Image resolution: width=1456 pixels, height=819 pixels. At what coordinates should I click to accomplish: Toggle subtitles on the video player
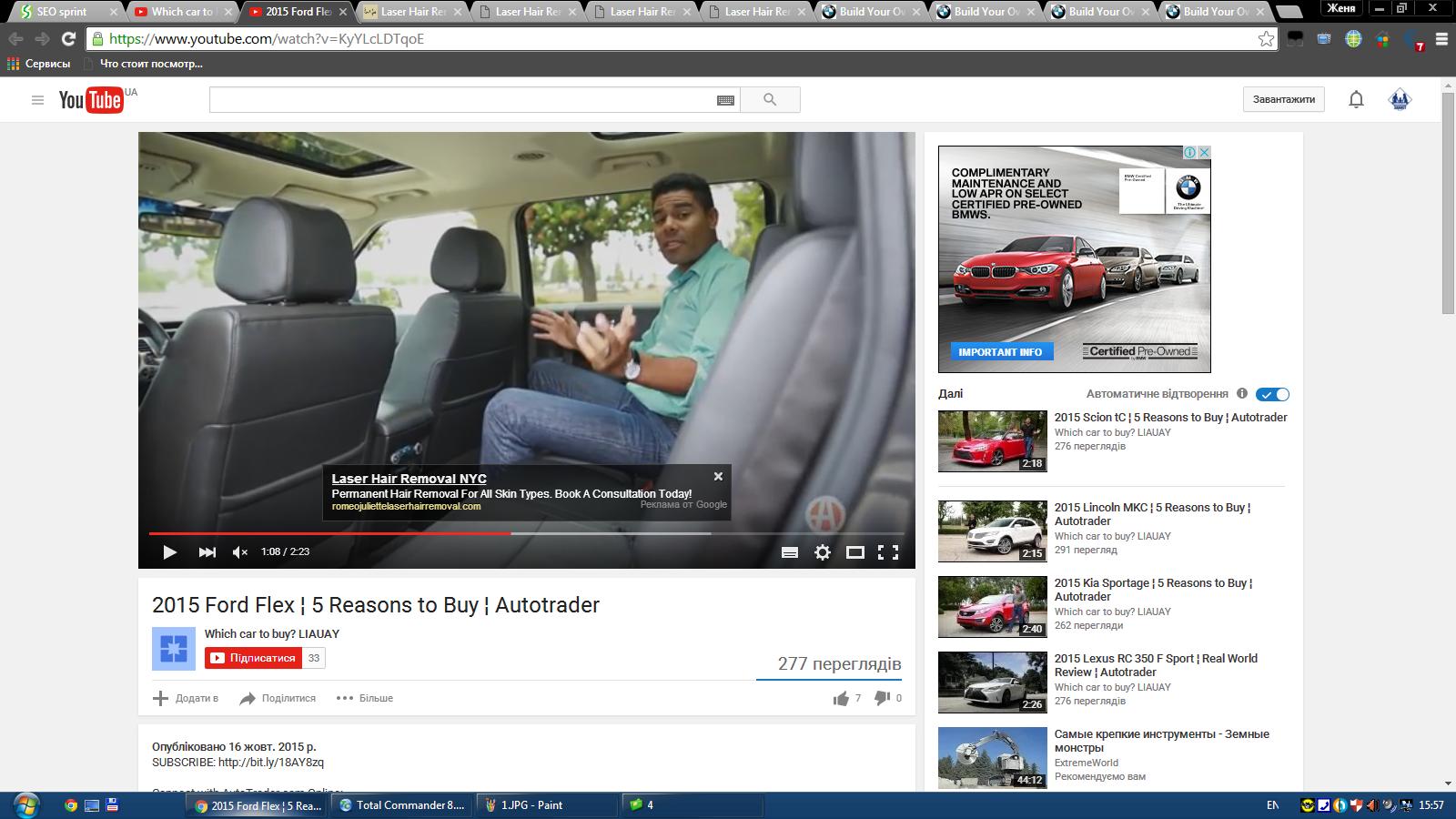tap(790, 552)
